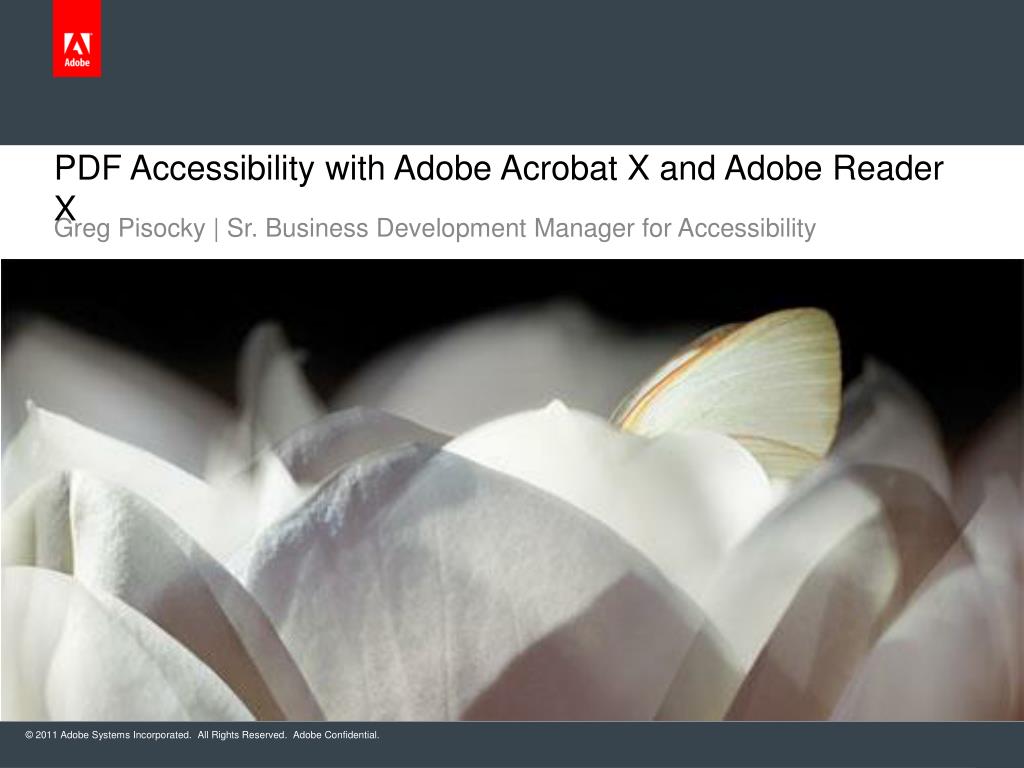
Task: Click the red Adobe logo
Action: coord(77,39)
